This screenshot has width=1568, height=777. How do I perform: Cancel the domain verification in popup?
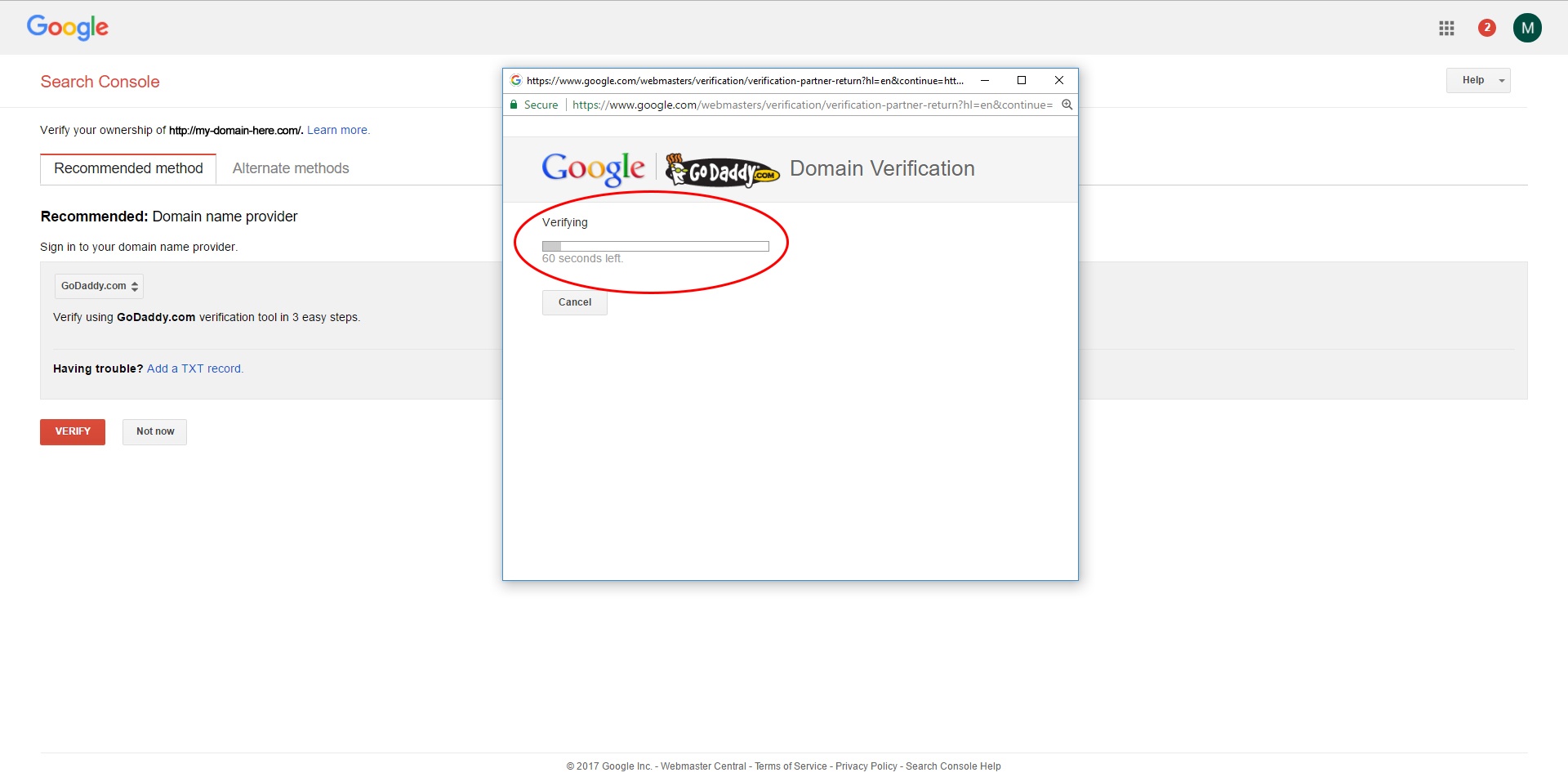pos(575,302)
